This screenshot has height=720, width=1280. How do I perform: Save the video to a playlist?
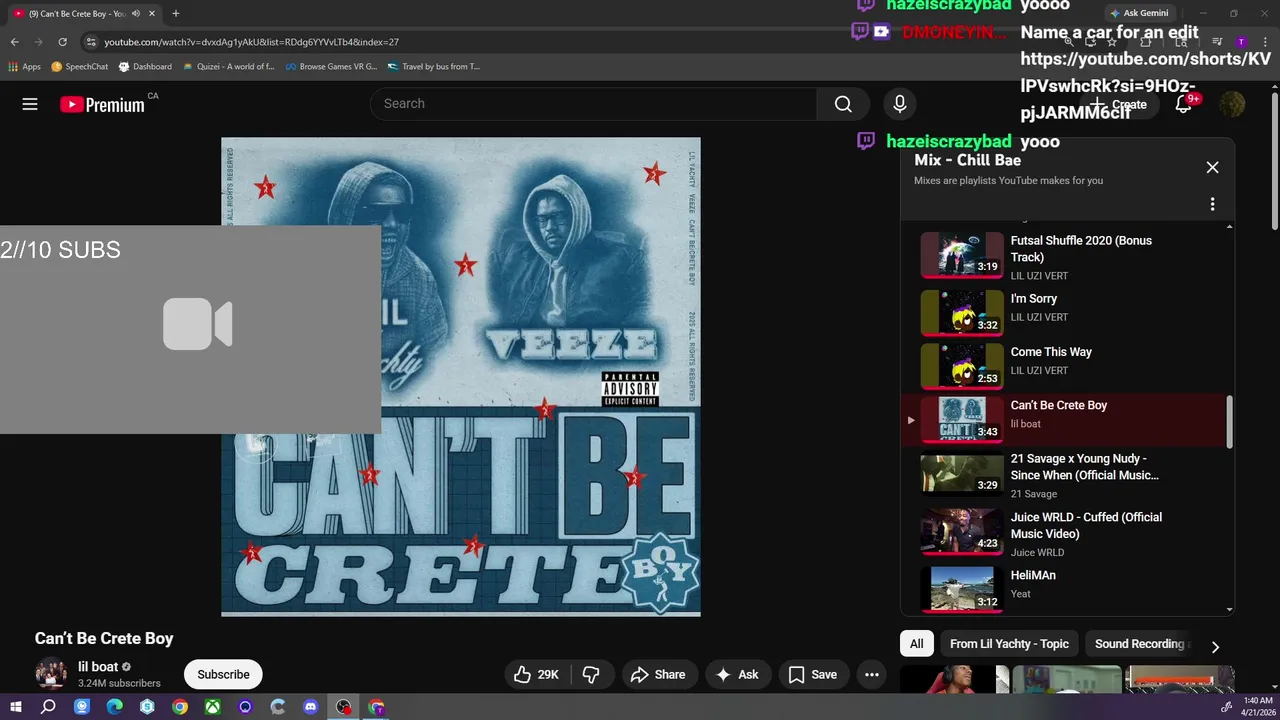coord(813,675)
